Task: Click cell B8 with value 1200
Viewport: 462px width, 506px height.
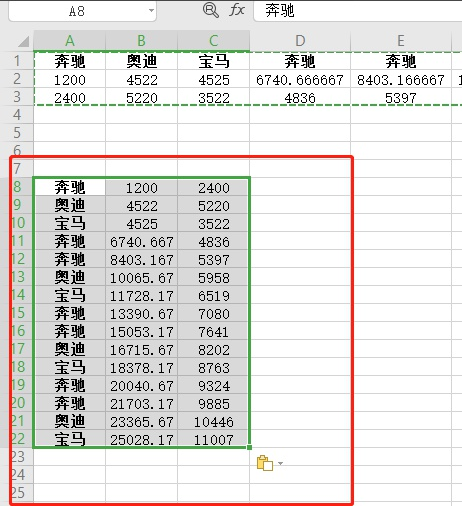Action: (x=141, y=187)
